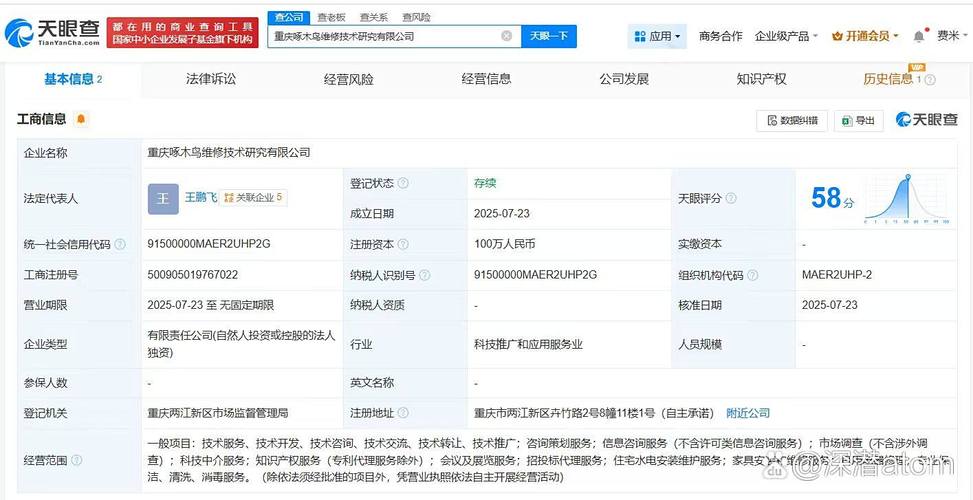Open help icon next to 统一社会信用代码

pos(120,244)
